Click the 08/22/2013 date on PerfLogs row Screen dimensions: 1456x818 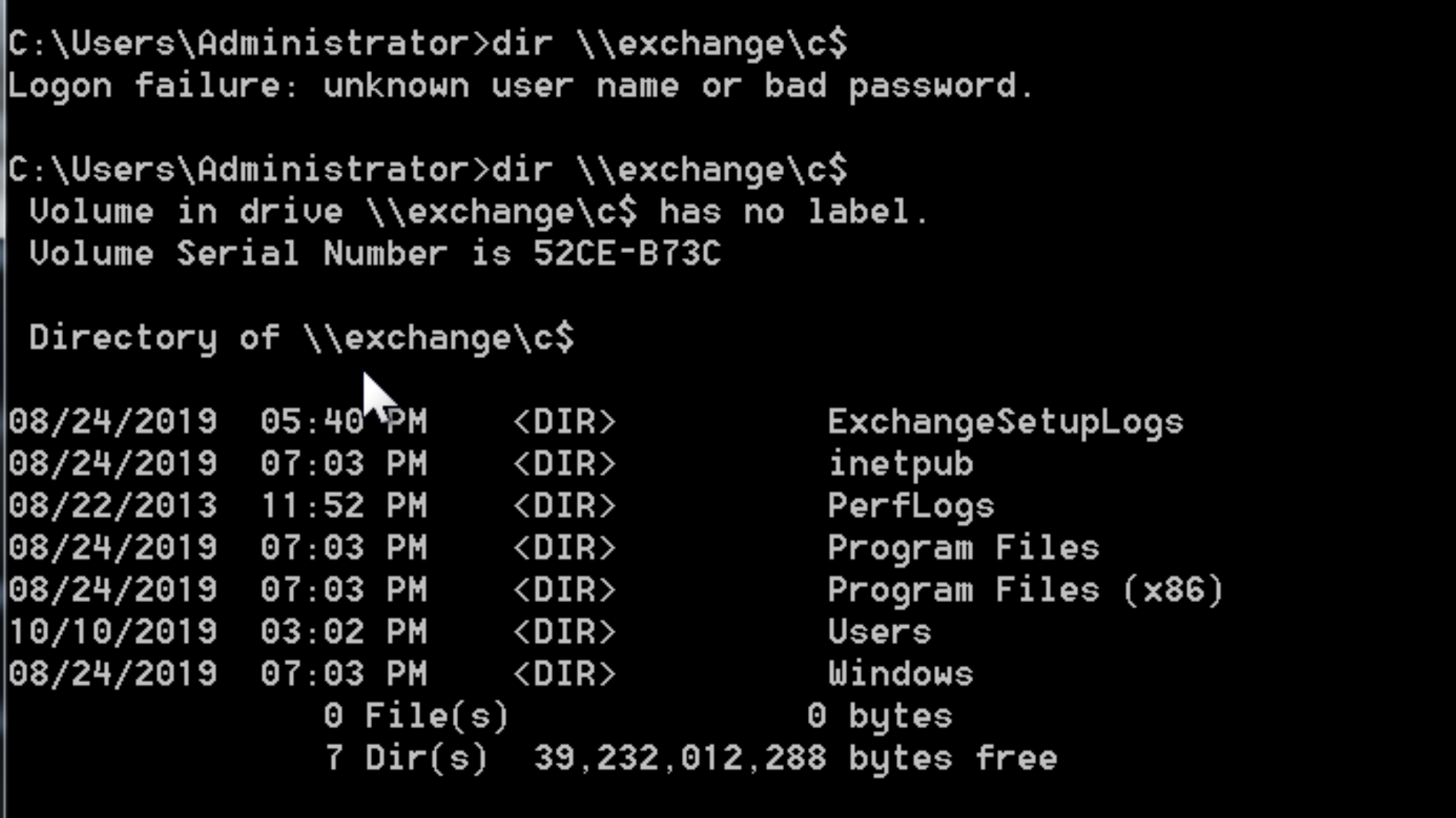point(113,507)
